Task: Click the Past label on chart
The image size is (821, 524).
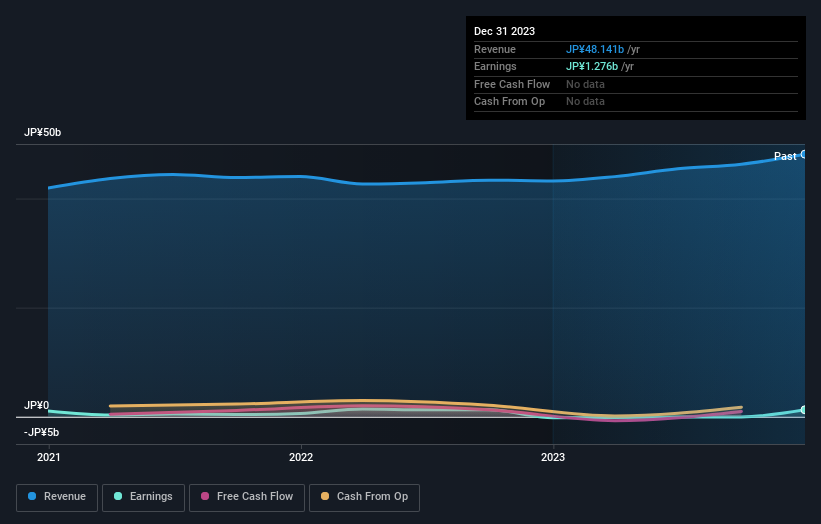Action: coord(785,156)
